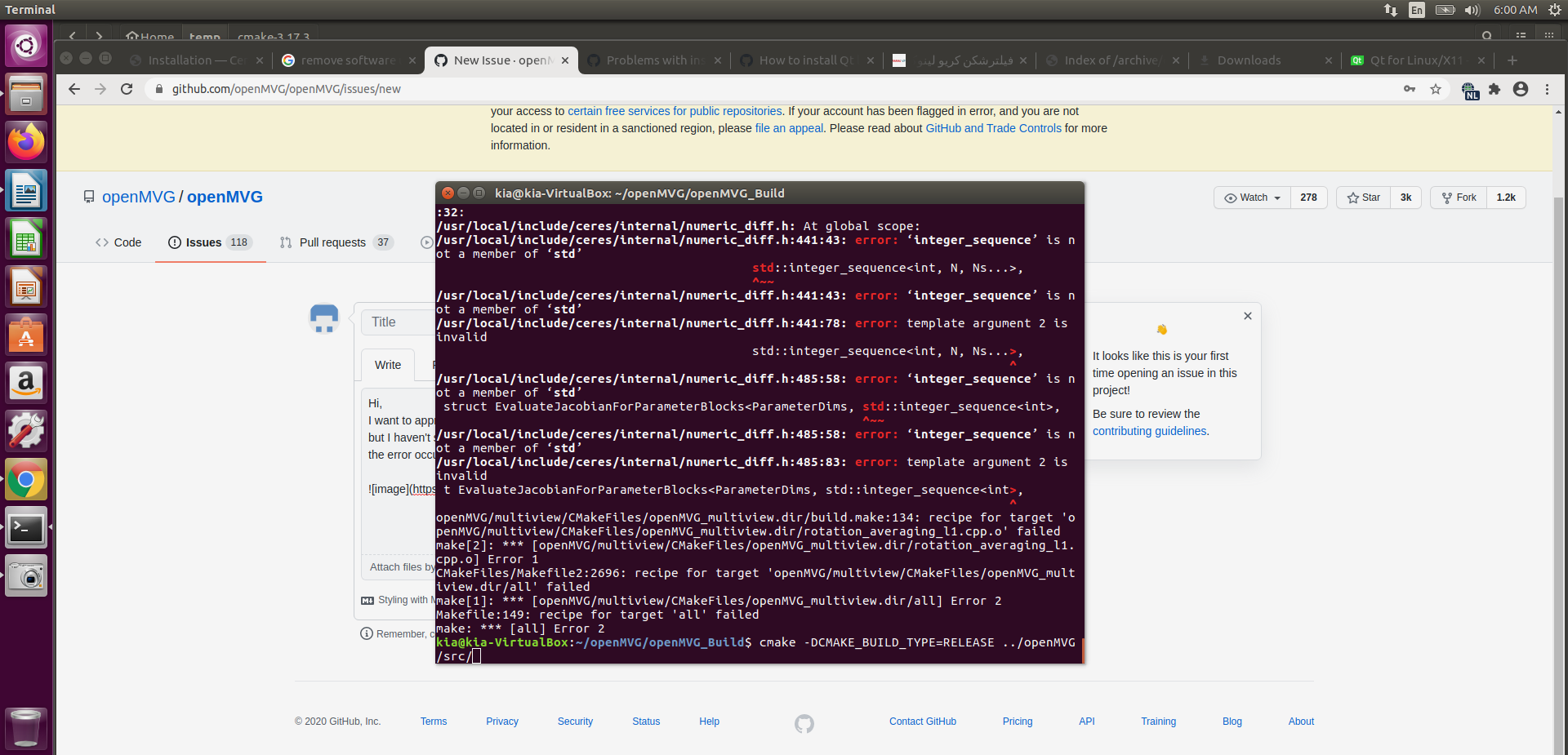Open the Chrome extensions puzzle icon
This screenshot has height=755, width=1568.
[1494, 90]
